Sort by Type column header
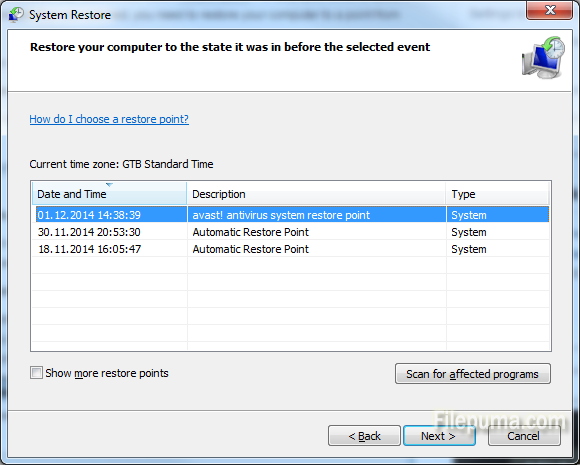 (x=498, y=193)
